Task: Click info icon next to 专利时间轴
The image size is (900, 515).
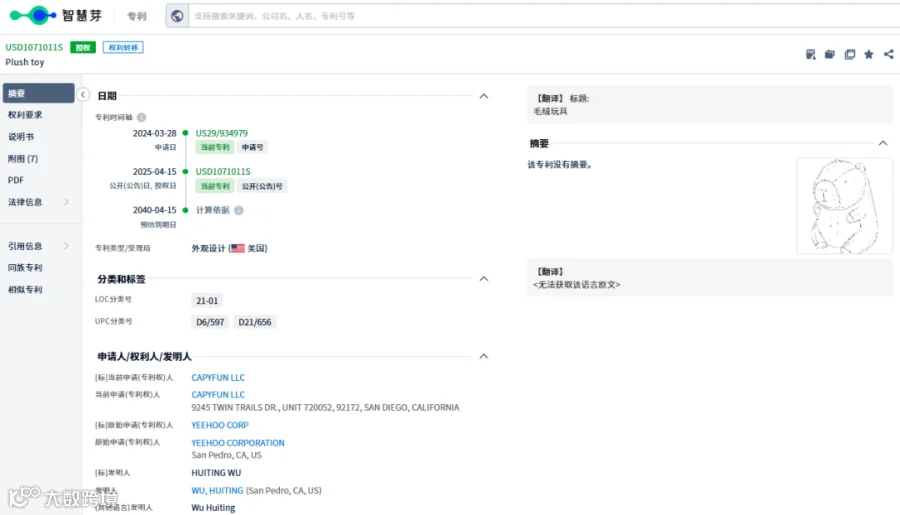Action: pos(141,117)
